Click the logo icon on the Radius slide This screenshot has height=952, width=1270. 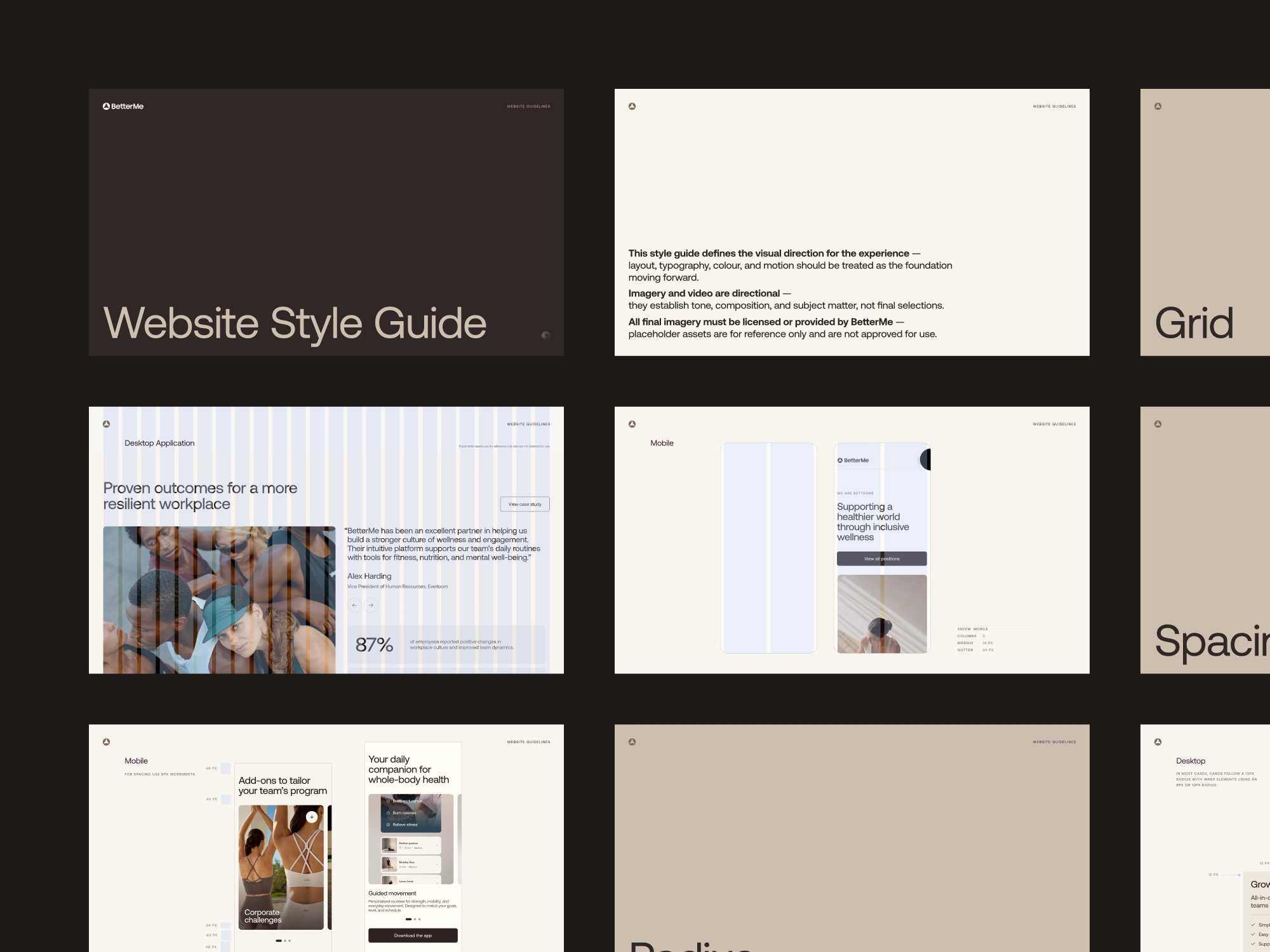tap(632, 741)
